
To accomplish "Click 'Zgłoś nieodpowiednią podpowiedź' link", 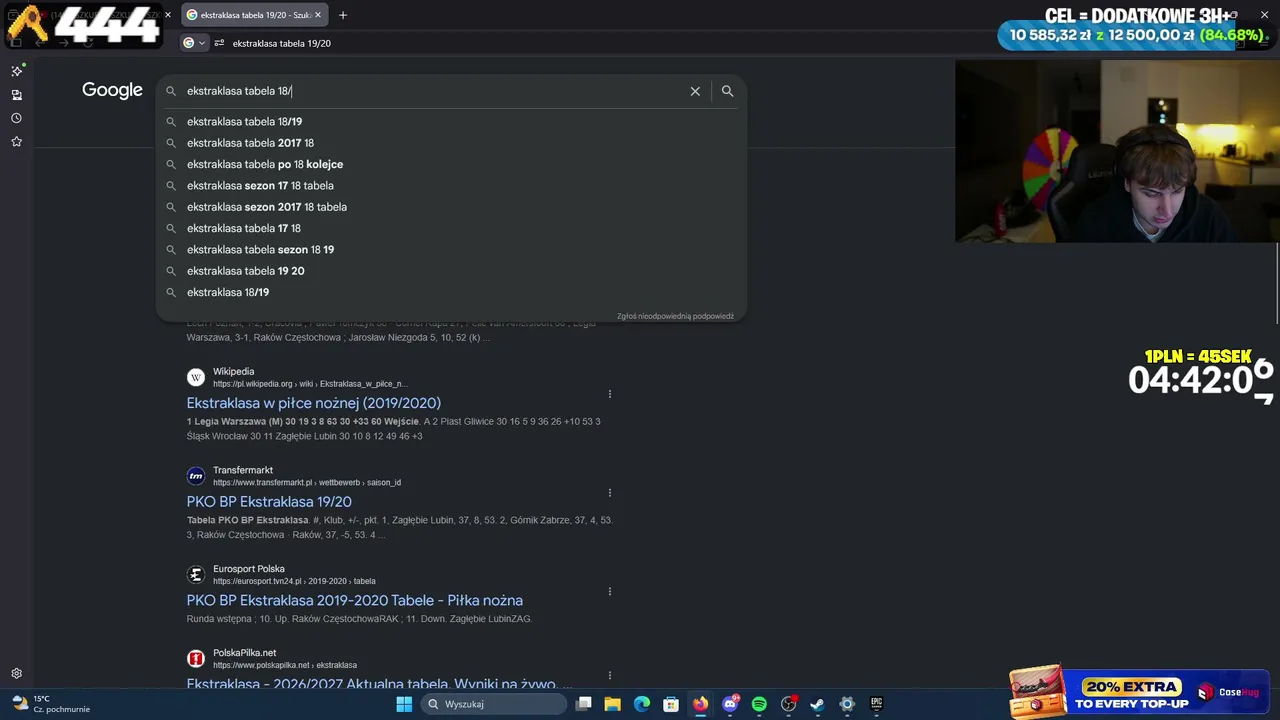I will click(675, 316).
